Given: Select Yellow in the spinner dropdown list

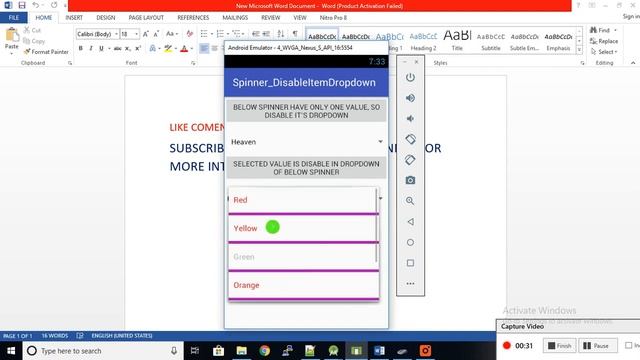Looking at the screenshot, I should [303, 228].
